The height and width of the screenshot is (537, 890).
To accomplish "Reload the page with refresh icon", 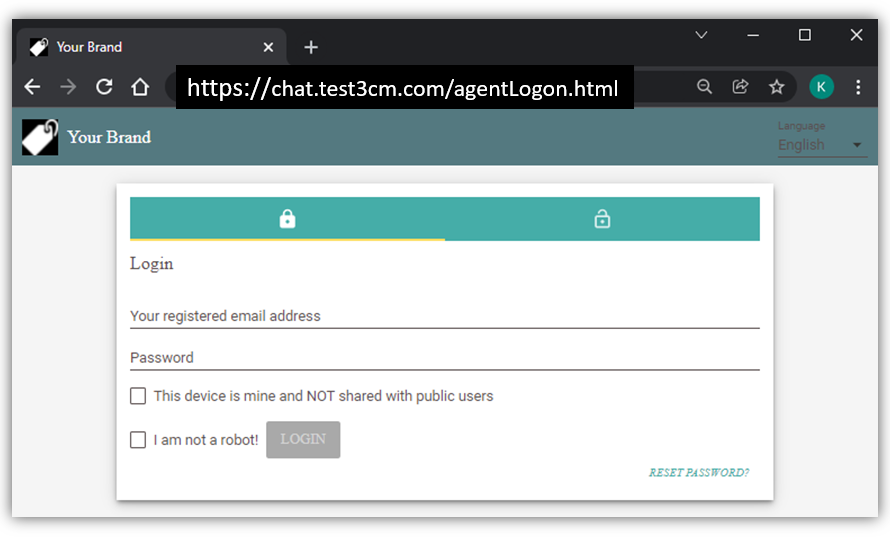I will pyautogui.click(x=104, y=87).
